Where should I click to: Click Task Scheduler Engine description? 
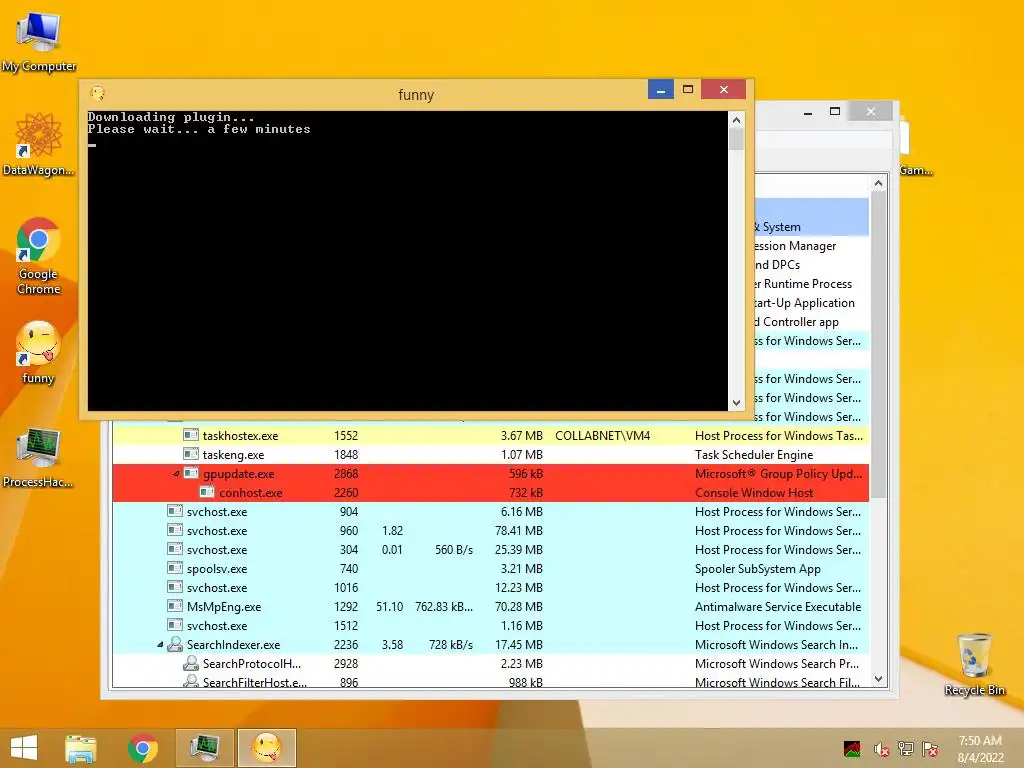[x=754, y=455]
